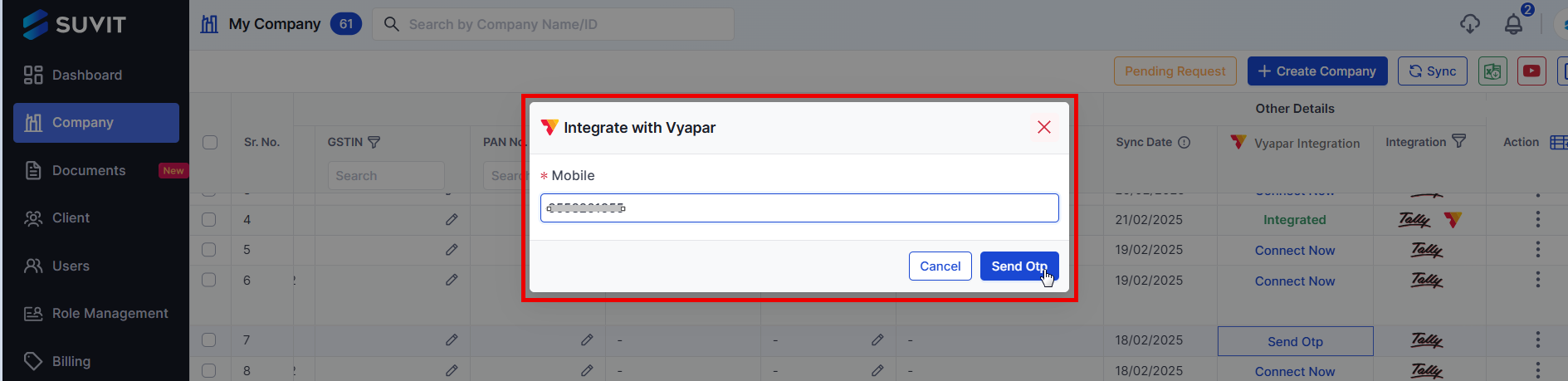
Task: Click the Mobile number input field
Action: (799, 208)
